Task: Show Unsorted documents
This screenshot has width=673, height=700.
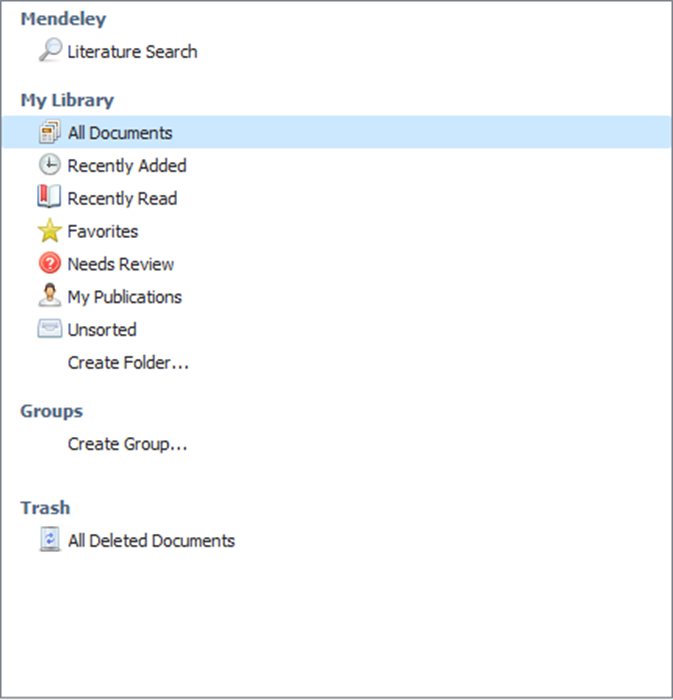Action: pyautogui.click(x=102, y=330)
